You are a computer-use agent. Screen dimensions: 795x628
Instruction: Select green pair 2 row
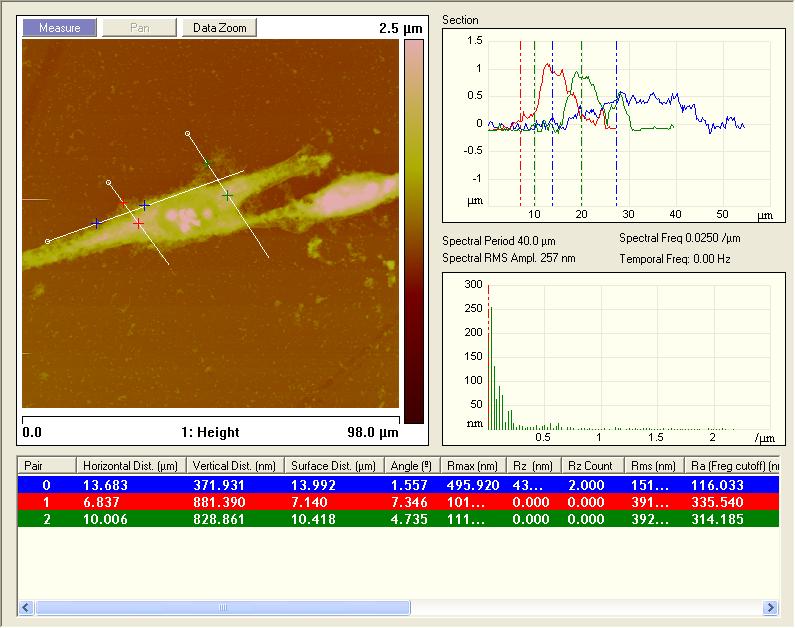click(x=398, y=519)
